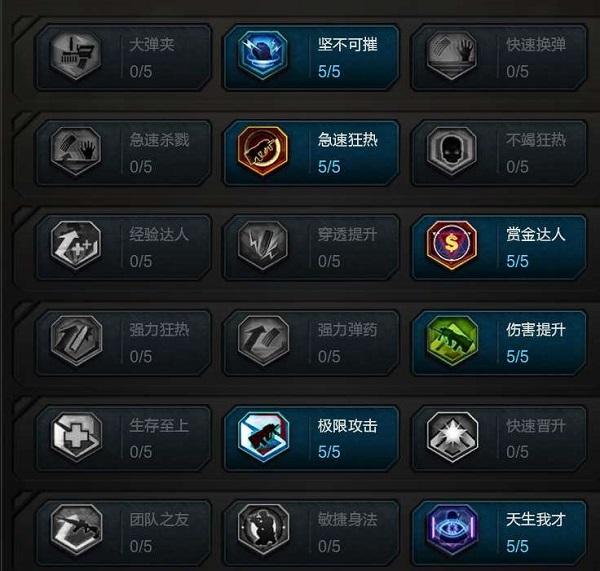Click the 生存至上 medical cross icon

coord(76,436)
